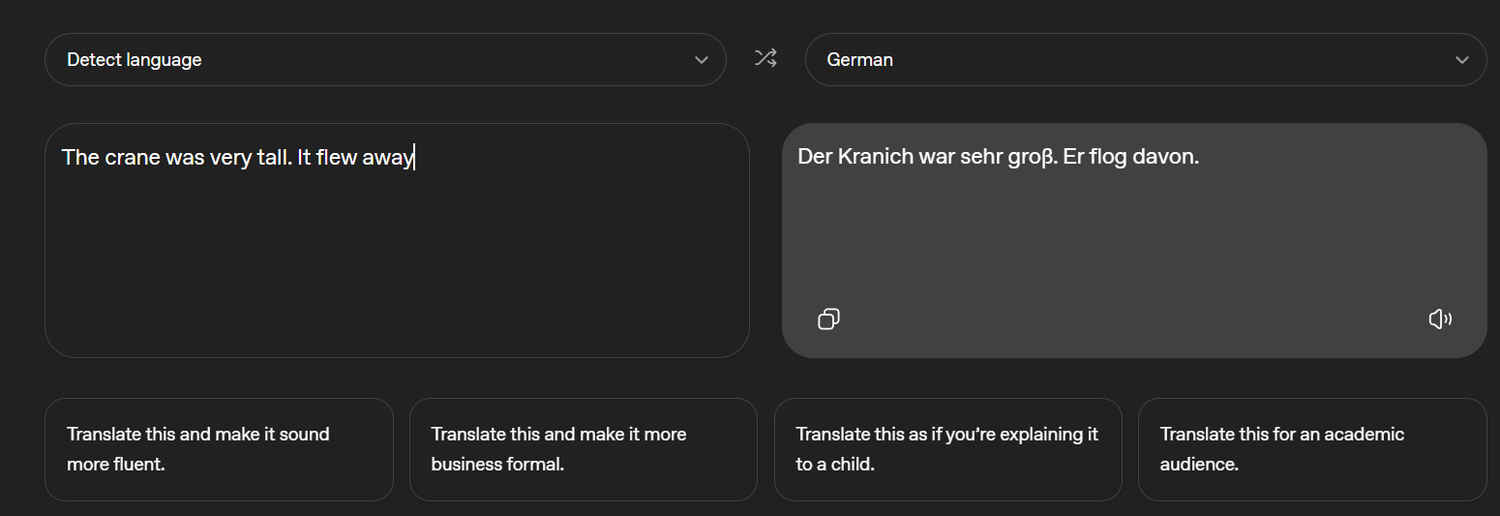Play the translation audio with speaker icon

click(1439, 319)
